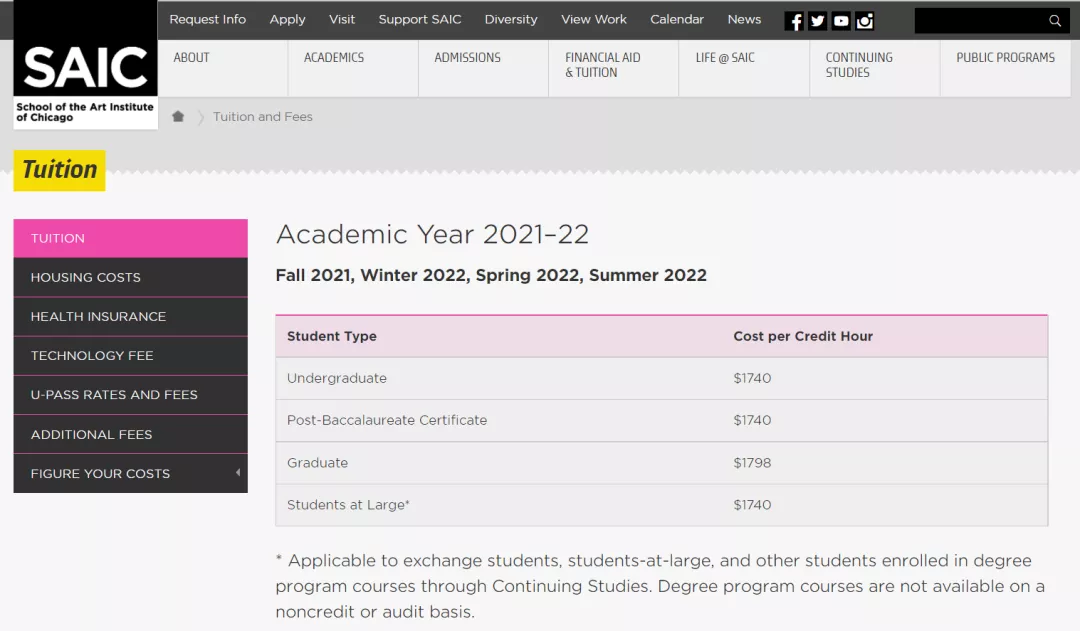Open the About menu
The width and height of the screenshot is (1080, 631).
(x=222, y=68)
